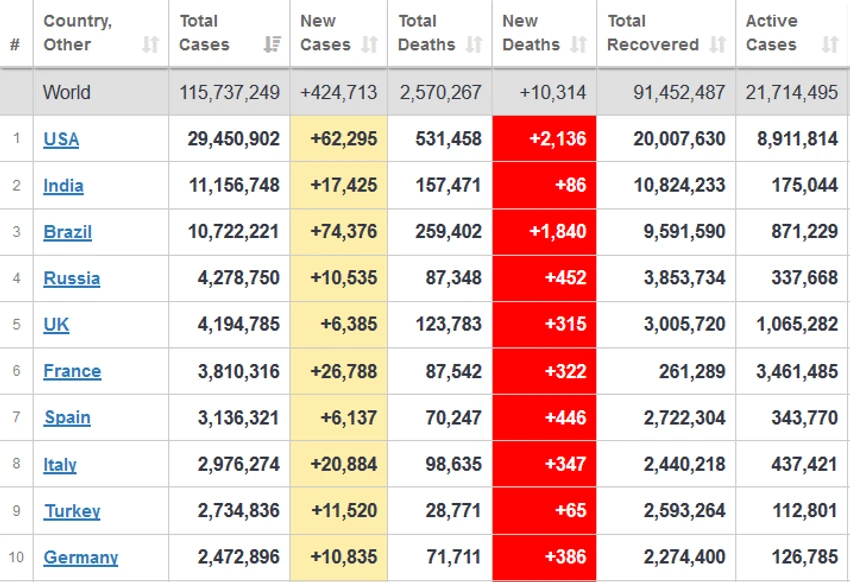Click the UK link
Screen dimensions: 850x582
(x=56, y=325)
